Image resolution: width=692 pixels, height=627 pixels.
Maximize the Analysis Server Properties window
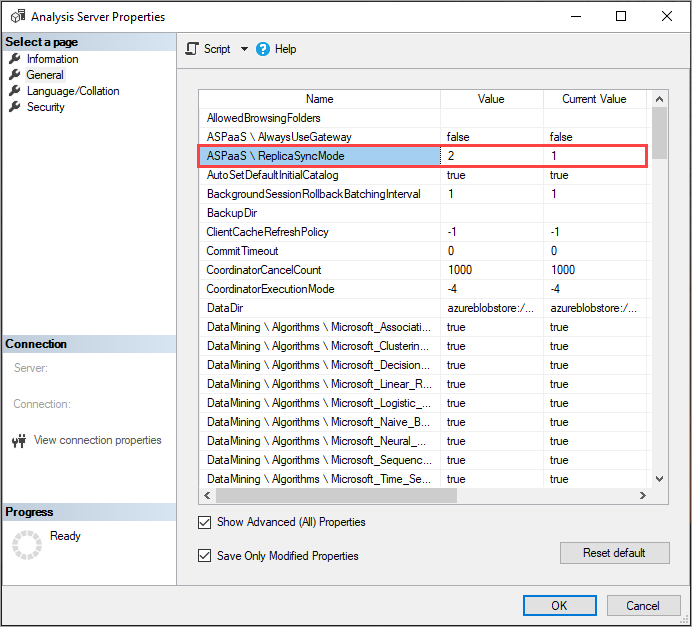[621, 16]
